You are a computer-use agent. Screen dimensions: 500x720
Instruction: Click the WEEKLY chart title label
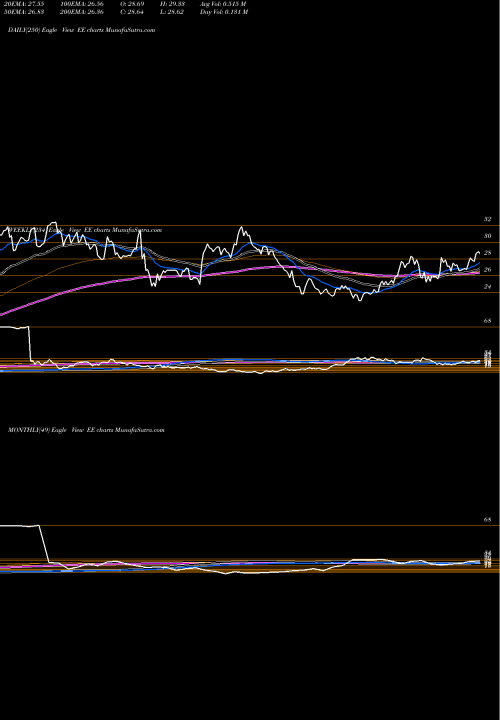click(85, 230)
